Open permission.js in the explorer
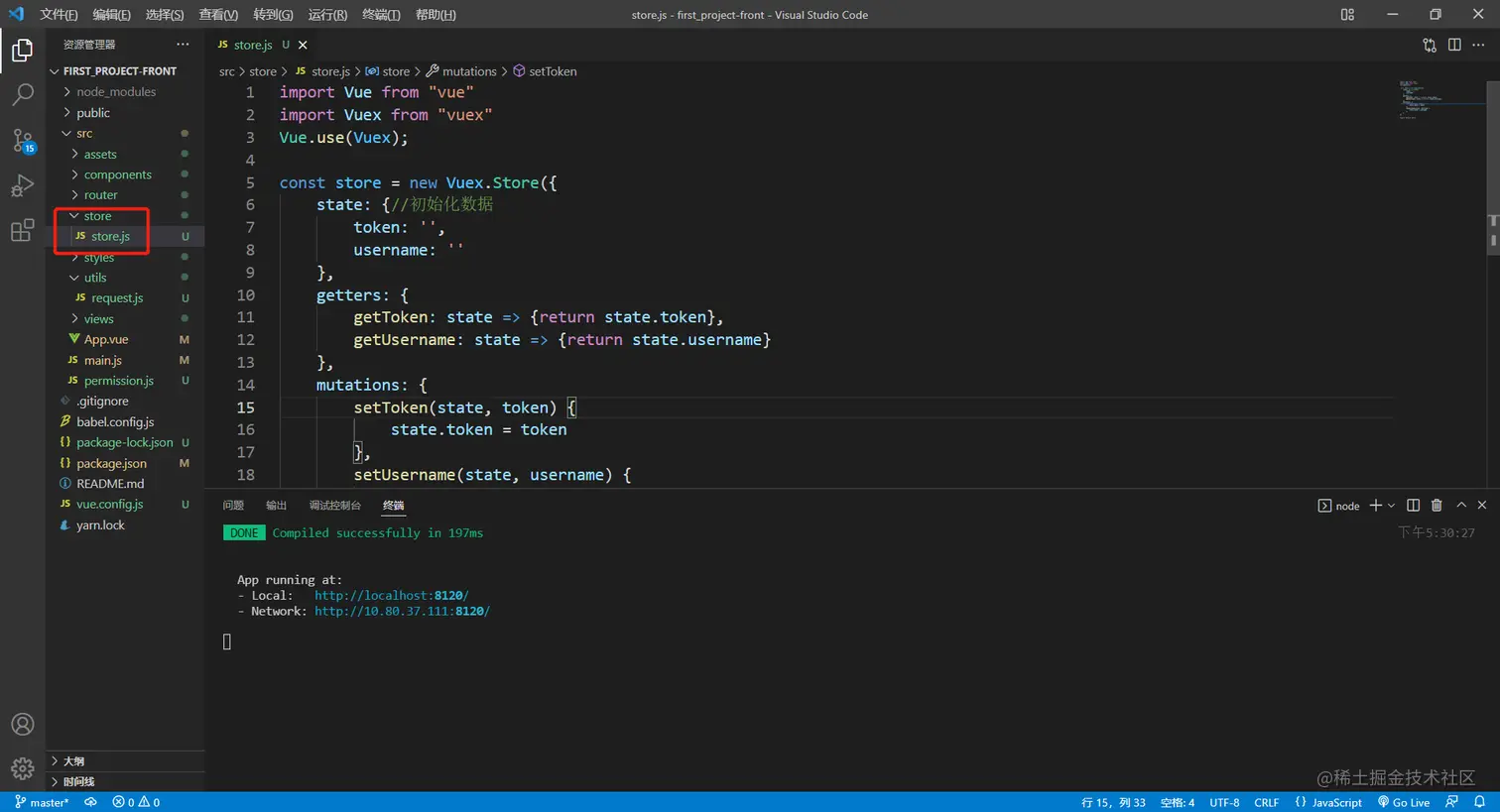Image resolution: width=1500 pixels, height=812 pixels. click(x=118, y=381)
